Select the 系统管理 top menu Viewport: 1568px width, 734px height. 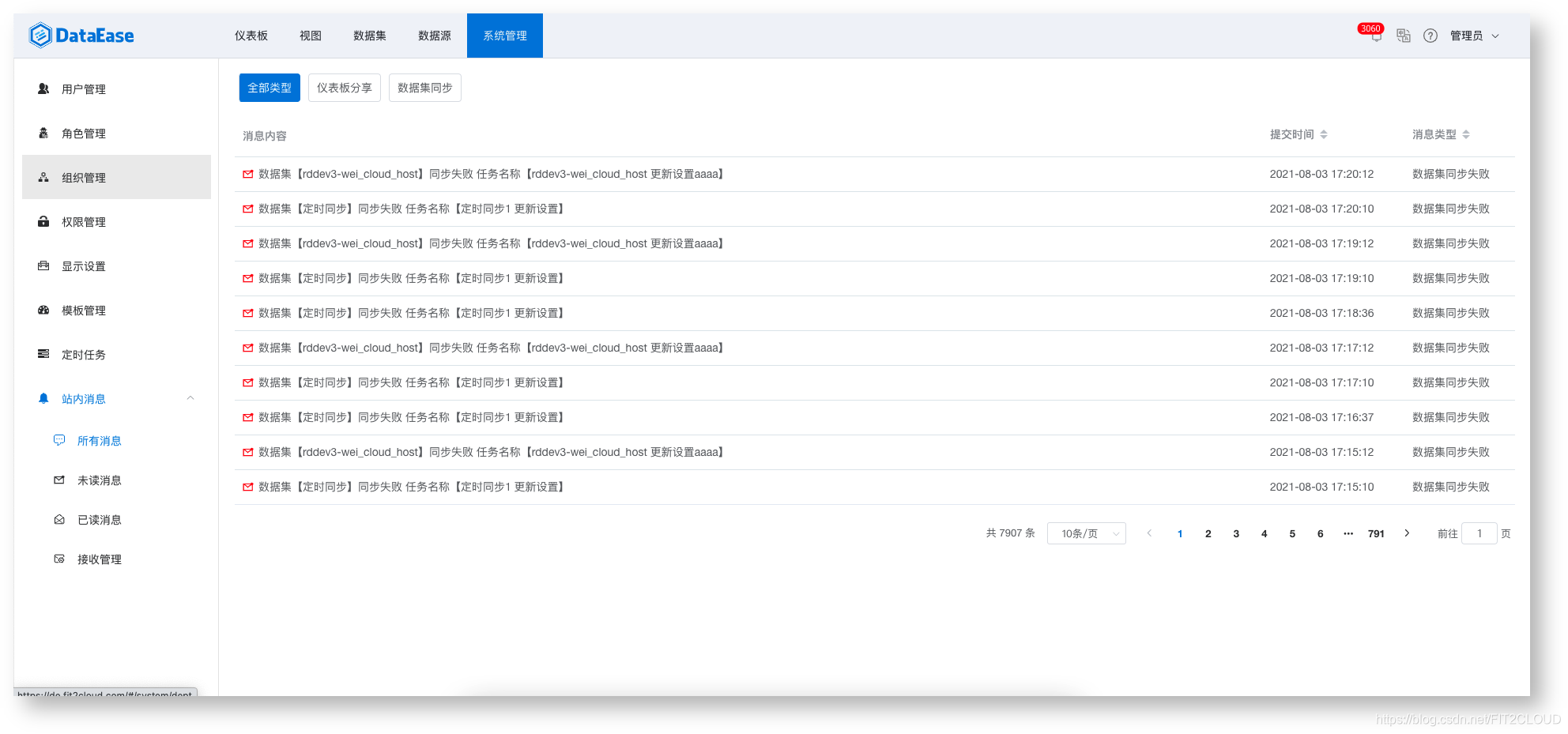point(505,36)
